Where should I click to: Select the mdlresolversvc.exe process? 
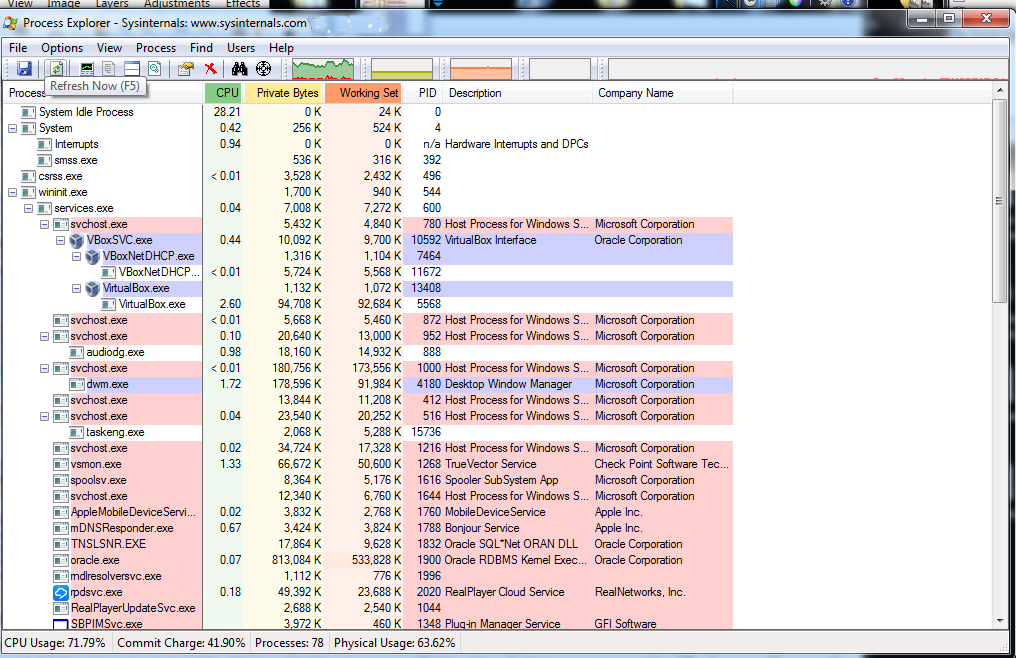368,576
